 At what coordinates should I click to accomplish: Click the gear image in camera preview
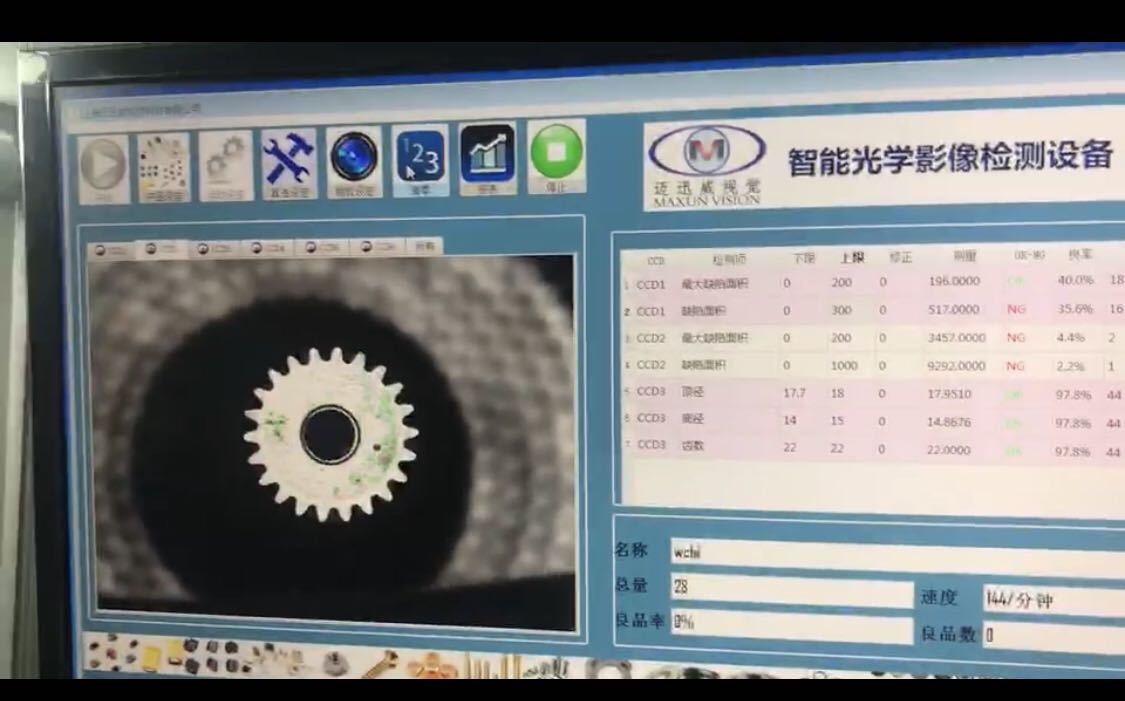pyautogui.click(x=330, y=433)
